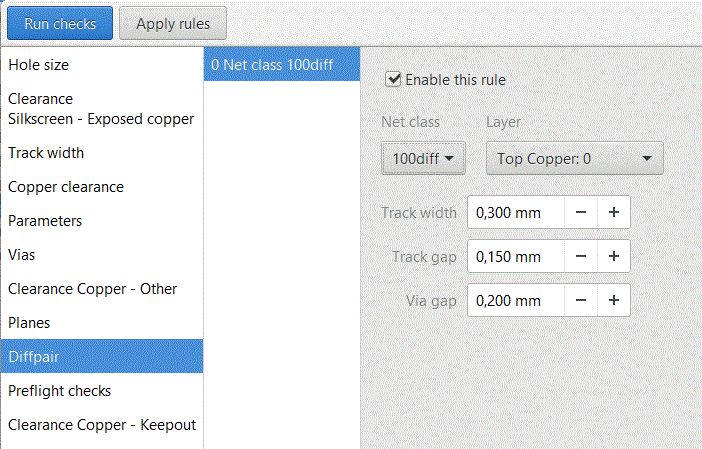Toggle the Enable this rule checkbox

click(393, 79)
